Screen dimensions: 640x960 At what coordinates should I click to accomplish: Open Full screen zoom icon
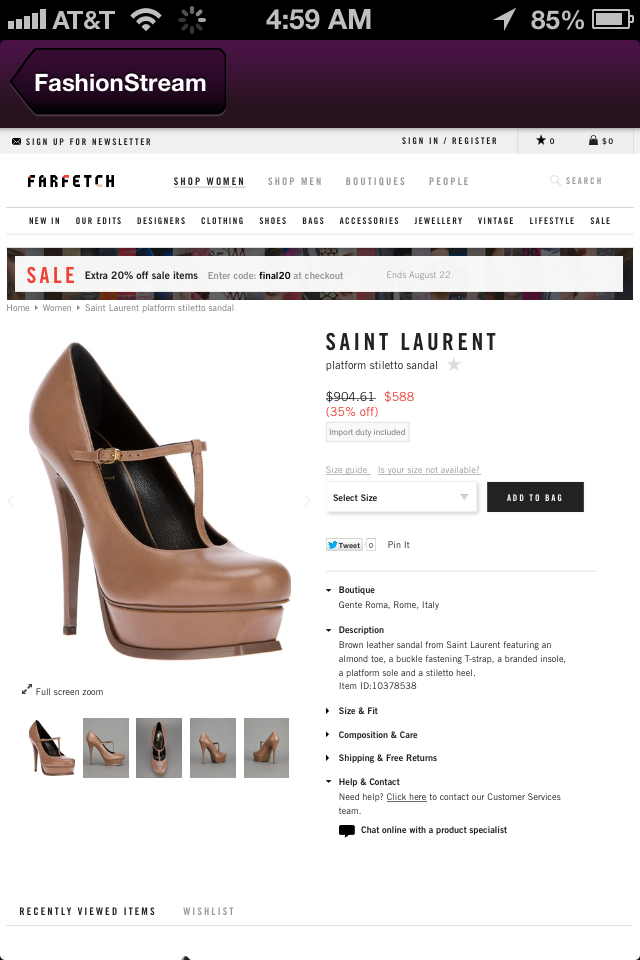(26, 689)
